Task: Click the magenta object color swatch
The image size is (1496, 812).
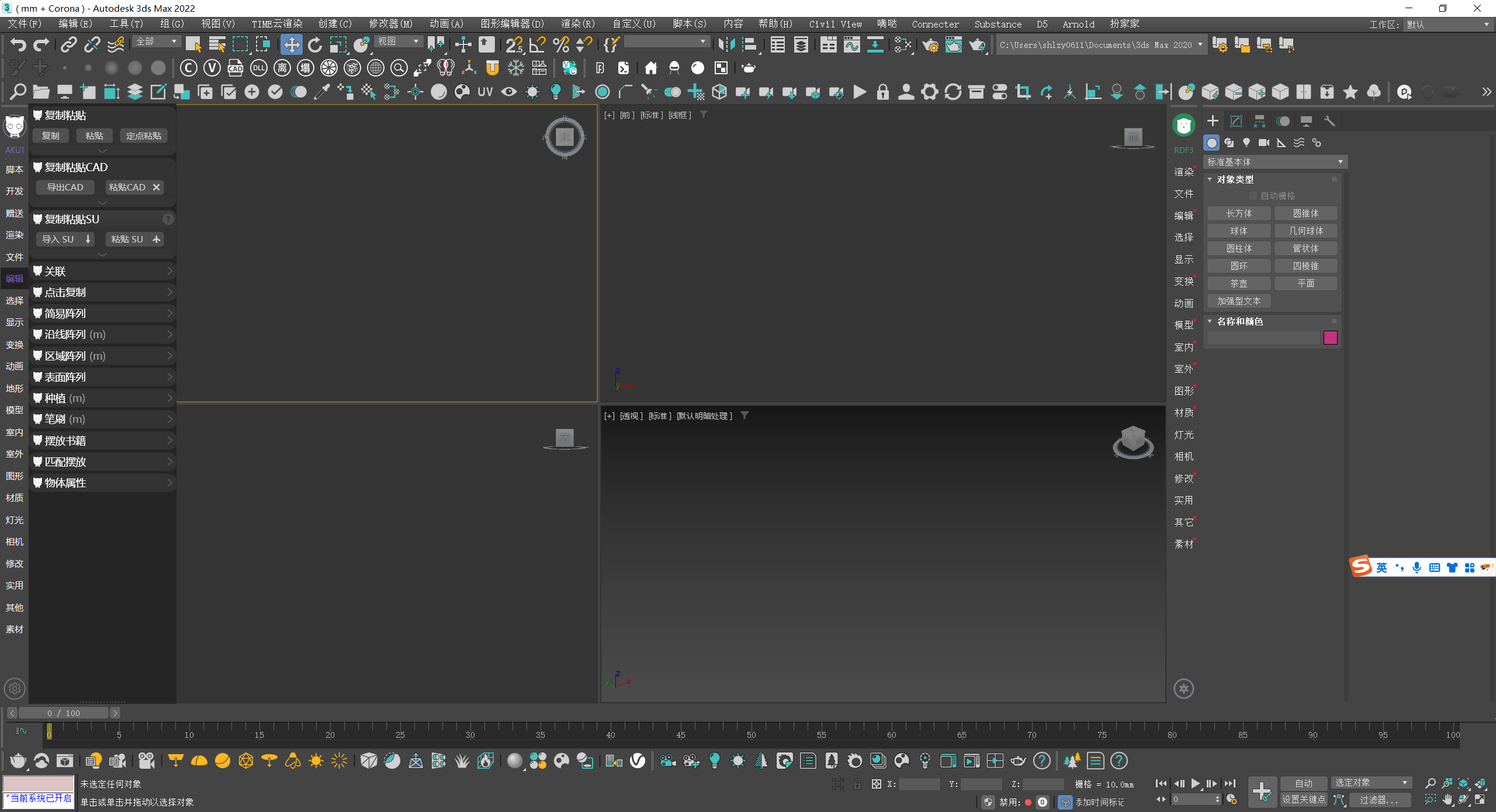Action: 1331,338
